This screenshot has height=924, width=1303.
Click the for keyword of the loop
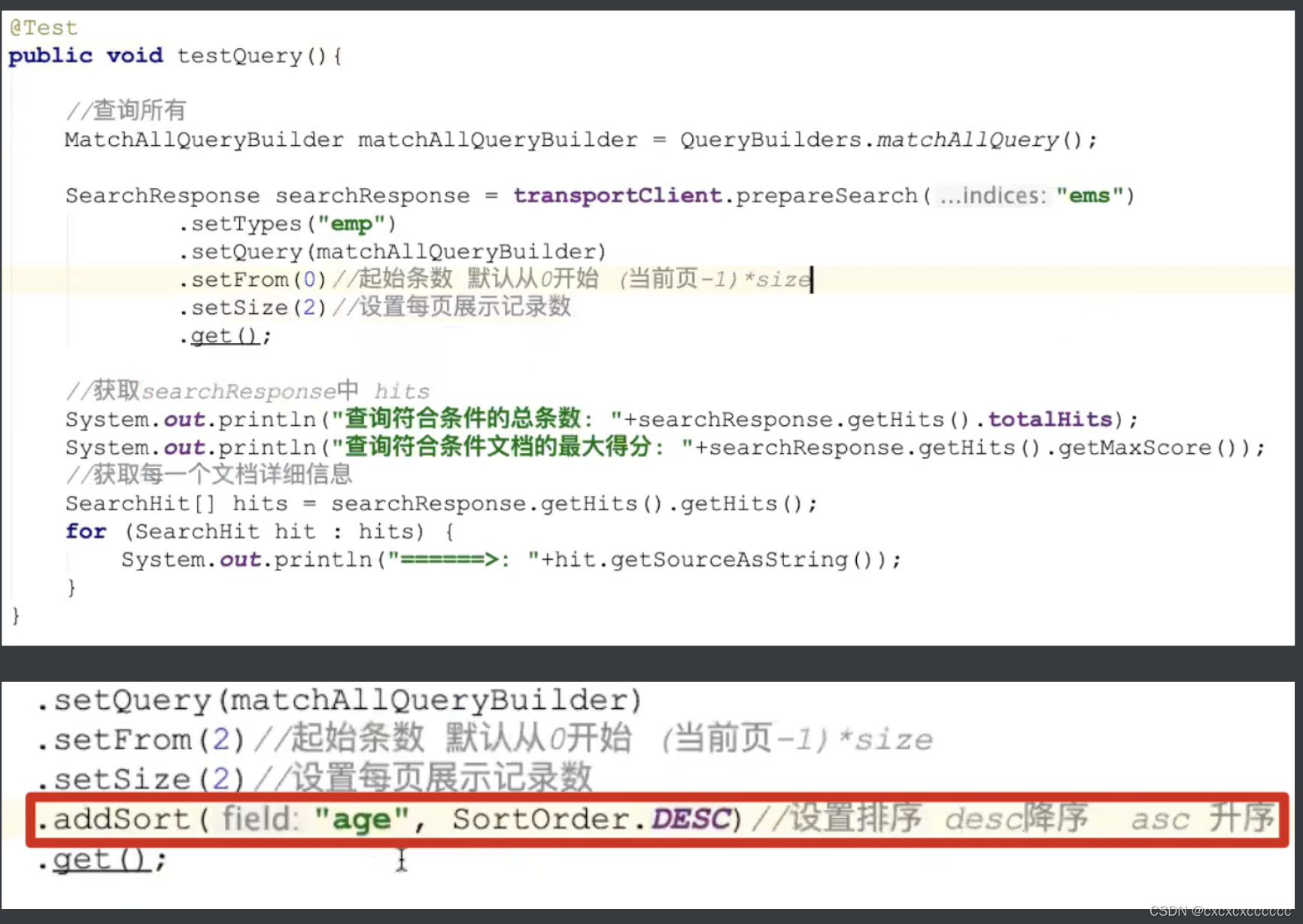click(86, 531)
